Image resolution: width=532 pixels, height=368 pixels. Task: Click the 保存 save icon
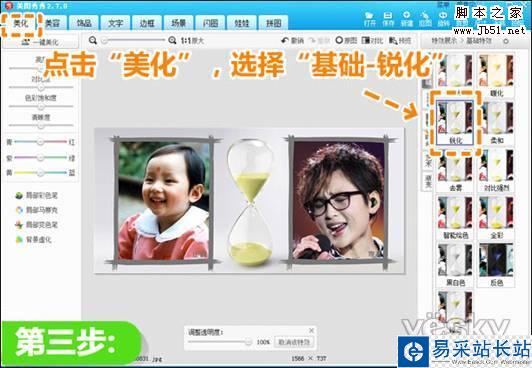(x=388, y=19)
